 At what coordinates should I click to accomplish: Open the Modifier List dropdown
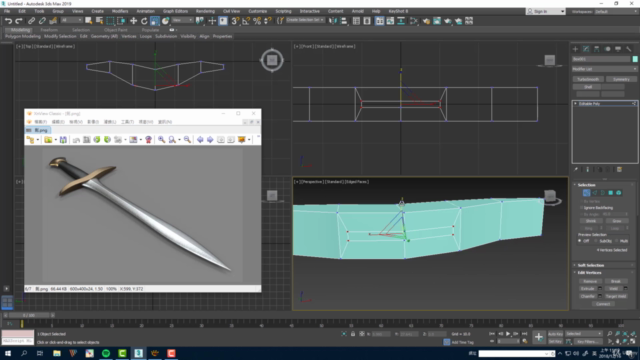(x=604, y=69)
